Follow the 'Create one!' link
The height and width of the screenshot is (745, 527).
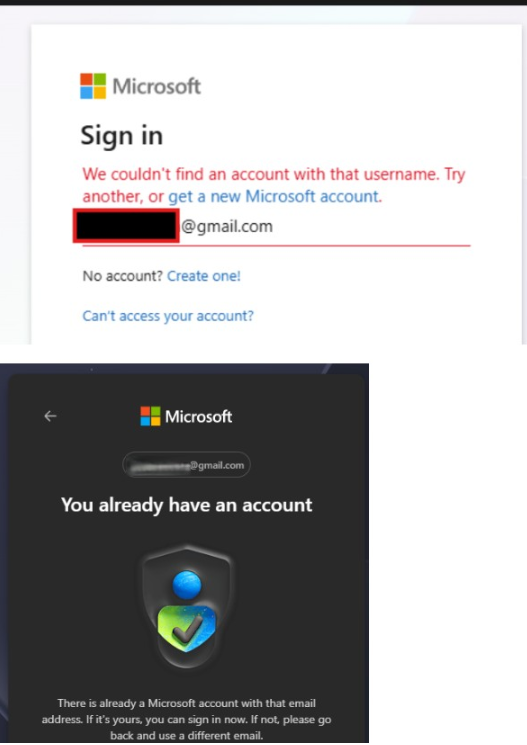pos(204,276)
